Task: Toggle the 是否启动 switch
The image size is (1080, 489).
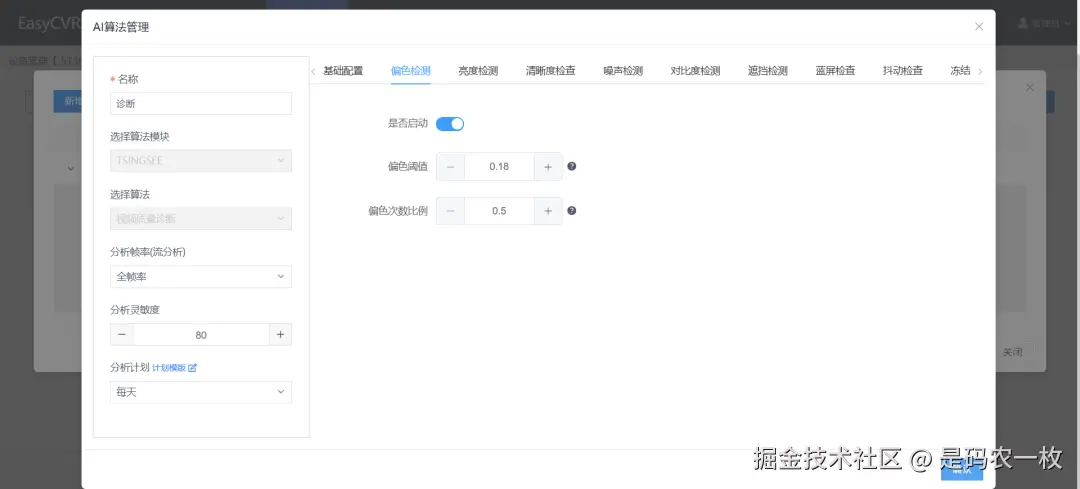Action: [450, 124]
